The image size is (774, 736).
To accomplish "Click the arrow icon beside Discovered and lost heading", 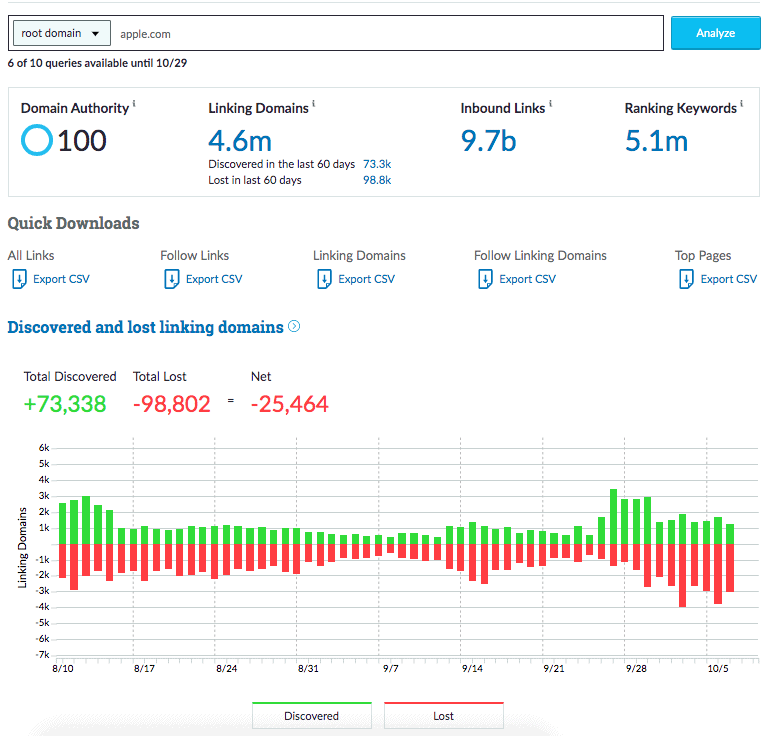I will tap(294, 326).
